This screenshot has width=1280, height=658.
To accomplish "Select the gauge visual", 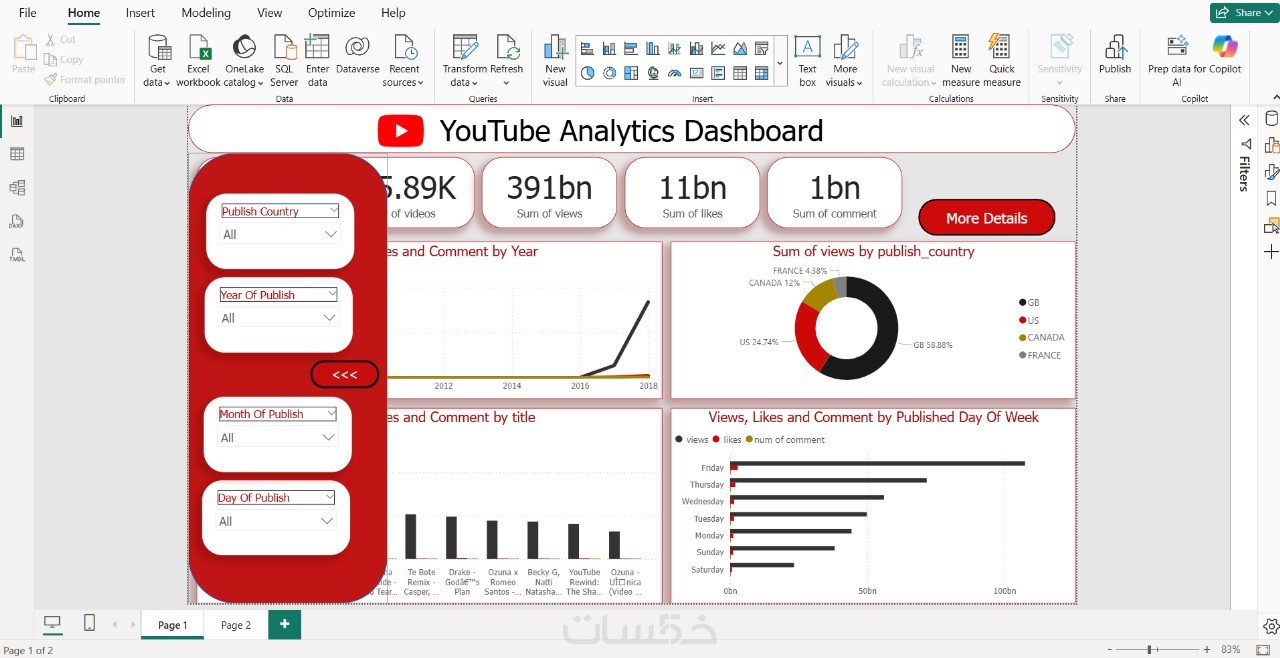I will (675, 73).
